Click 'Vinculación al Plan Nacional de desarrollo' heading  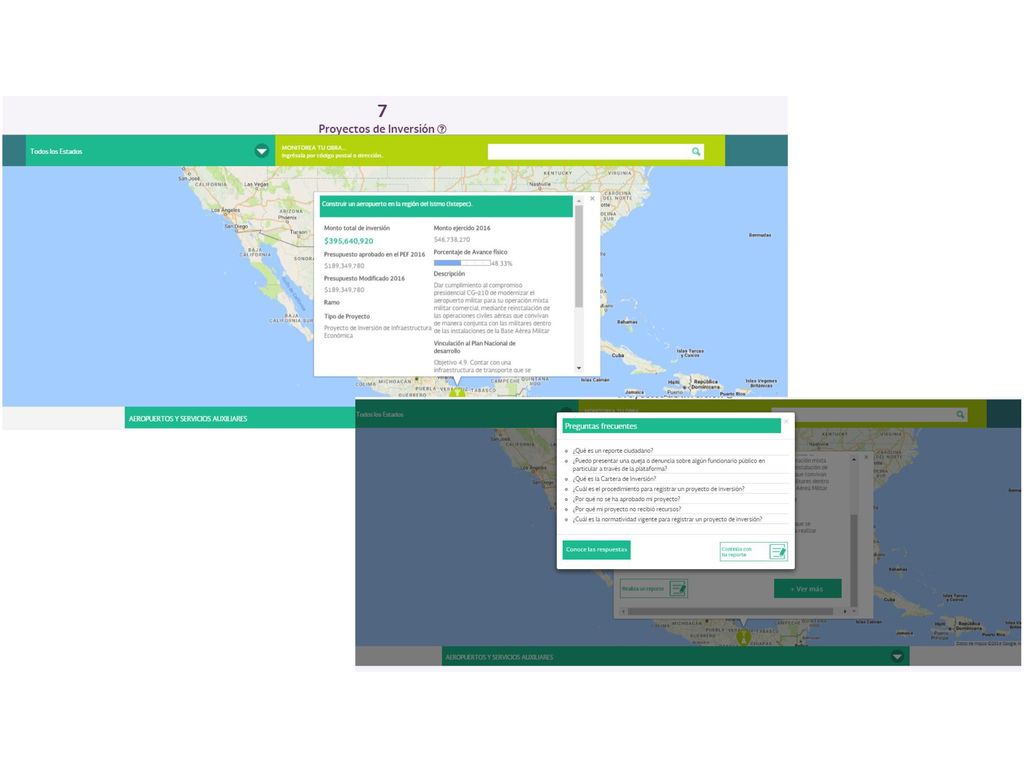474,347
